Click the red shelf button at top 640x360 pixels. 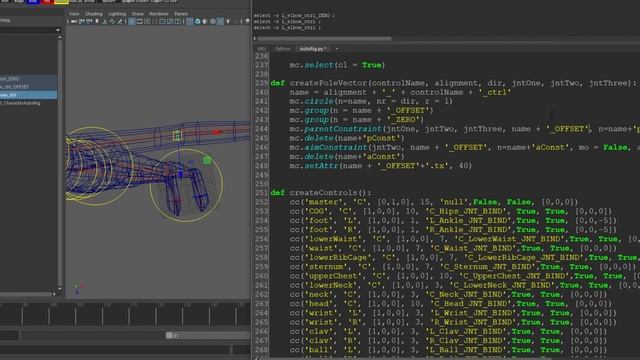(47, 2)
